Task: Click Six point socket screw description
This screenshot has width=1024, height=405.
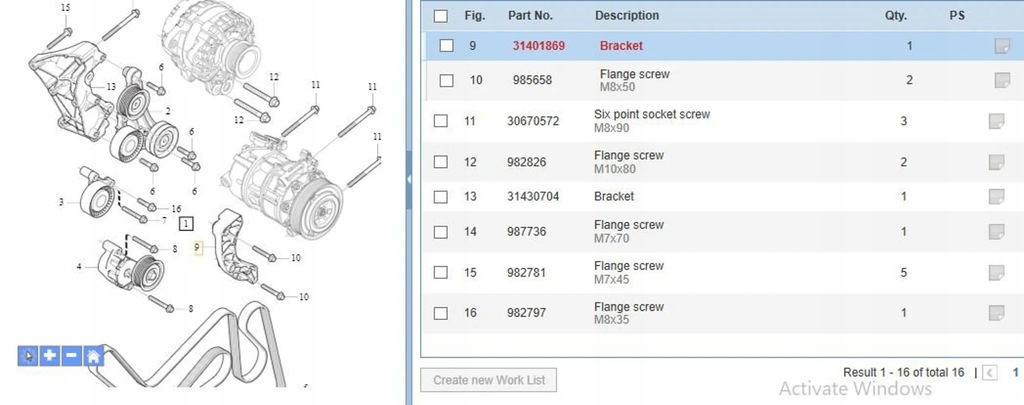Action: coord(652,114)
